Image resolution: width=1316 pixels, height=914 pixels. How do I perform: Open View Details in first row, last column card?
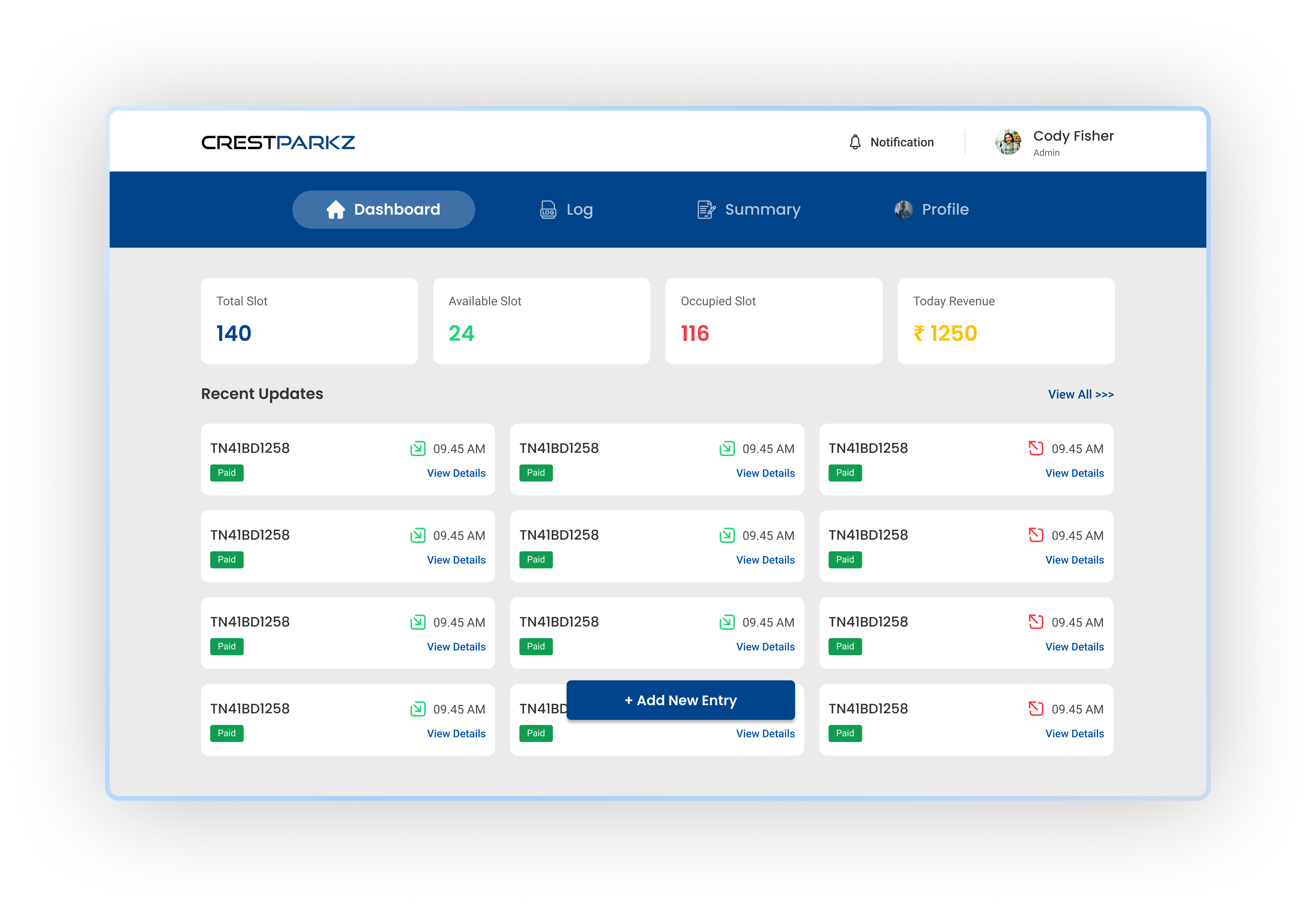click(1075, 473)
